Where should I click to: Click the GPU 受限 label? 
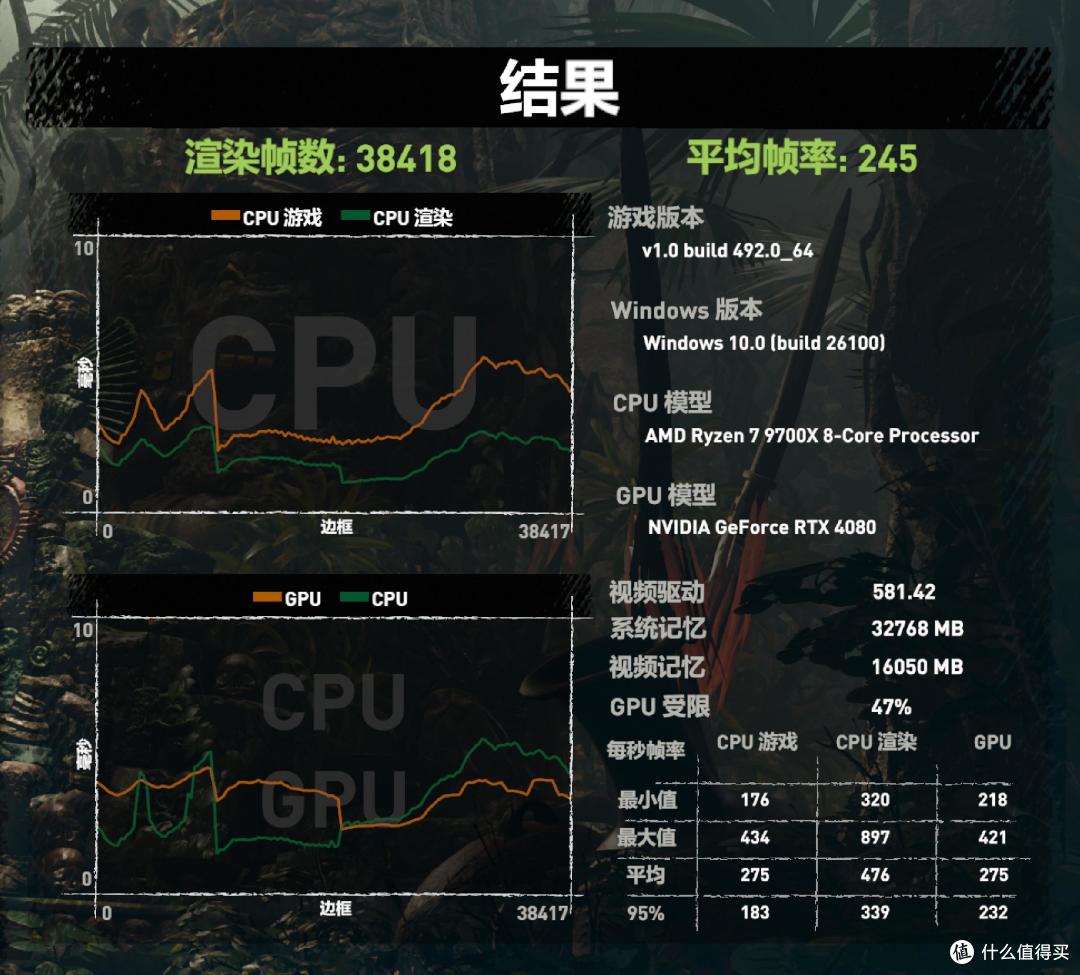click(660, 707)
